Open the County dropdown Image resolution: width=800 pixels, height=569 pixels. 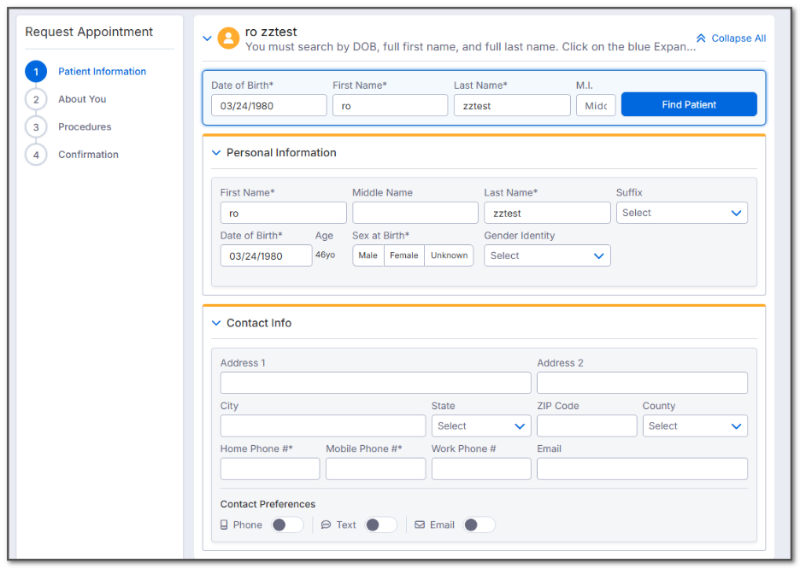(x=695, y=426)
